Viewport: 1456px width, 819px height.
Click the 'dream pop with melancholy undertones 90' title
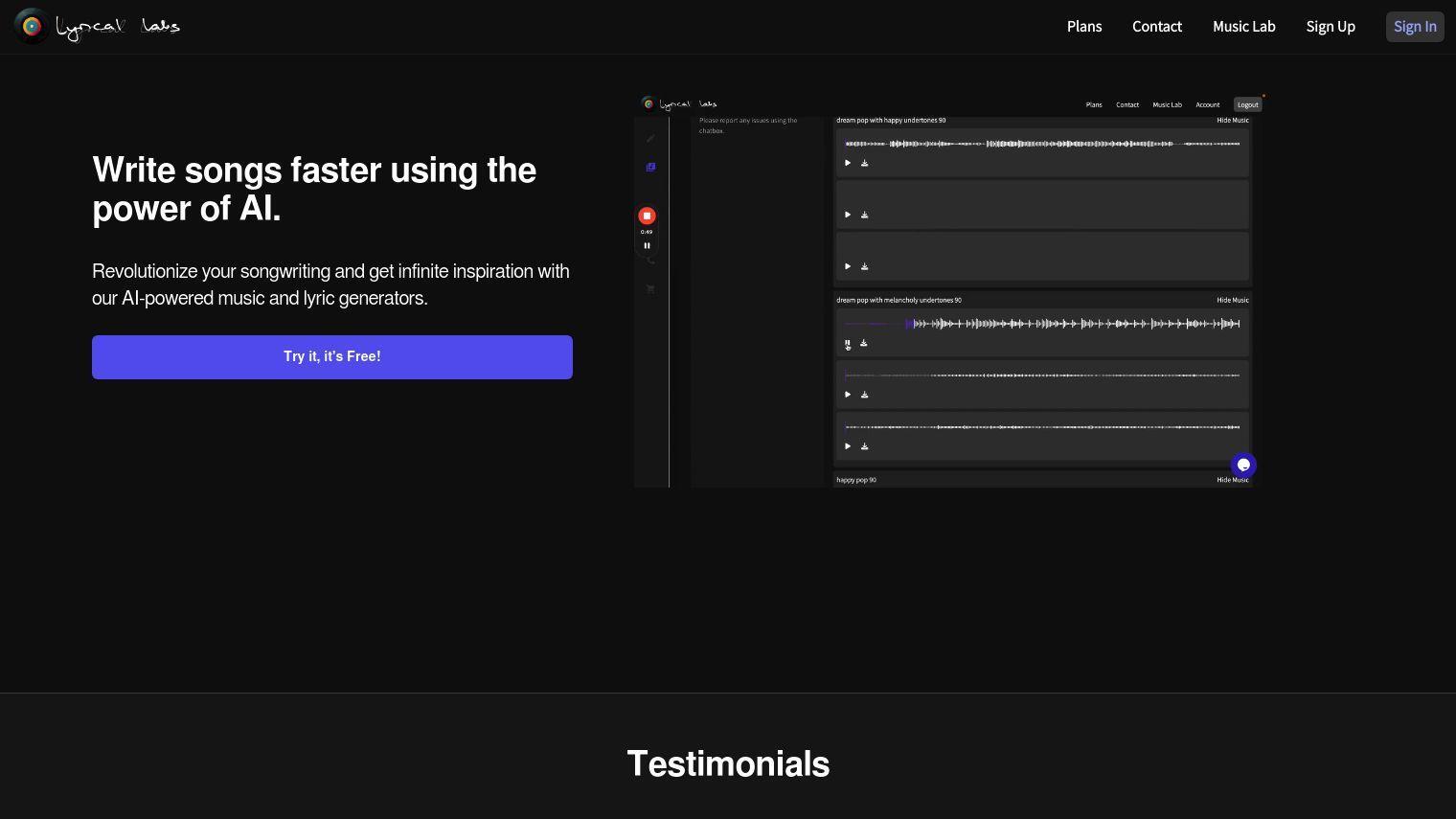(899, 301)
